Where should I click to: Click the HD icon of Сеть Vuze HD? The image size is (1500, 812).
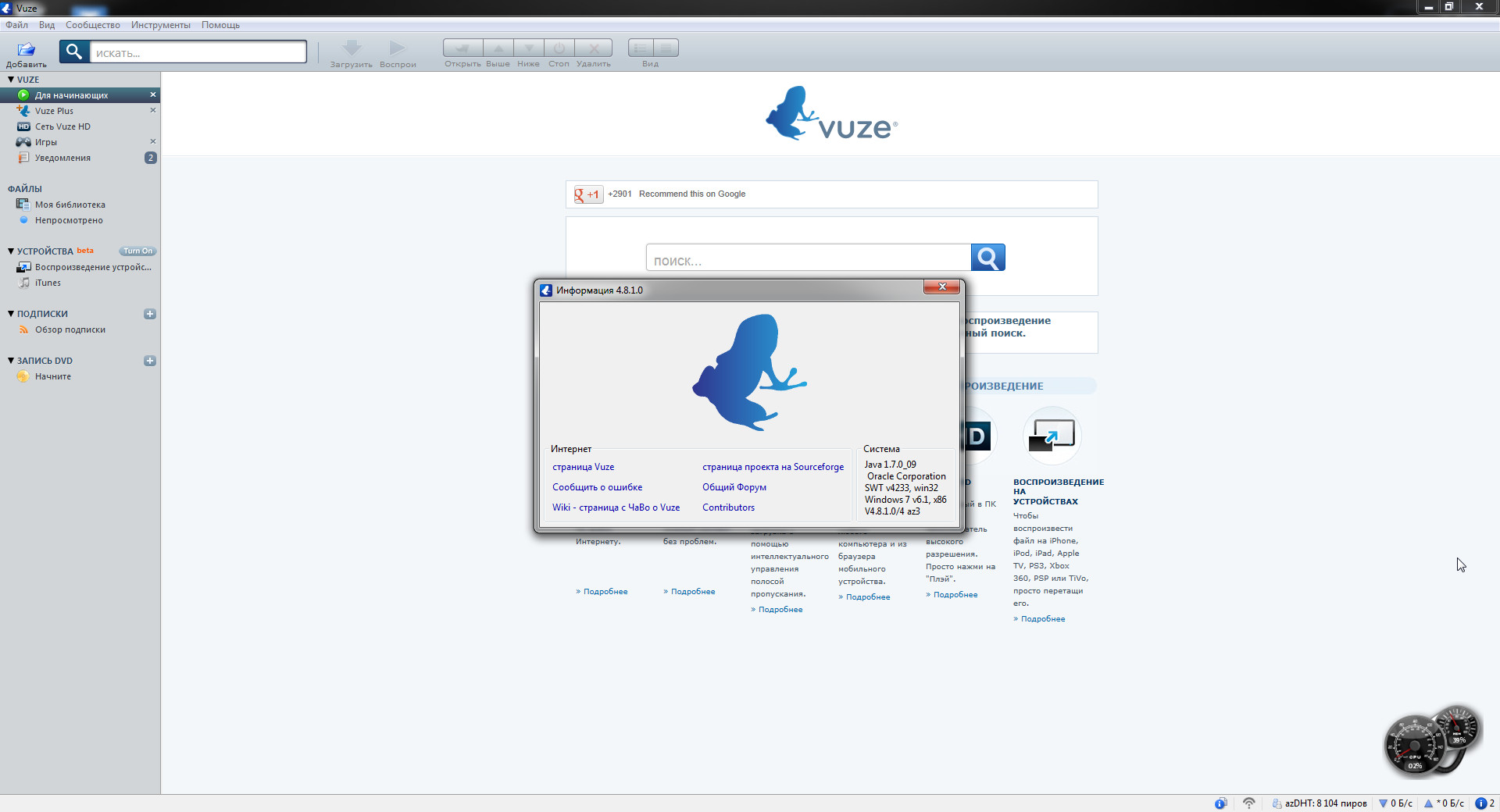tap(23, 126)
